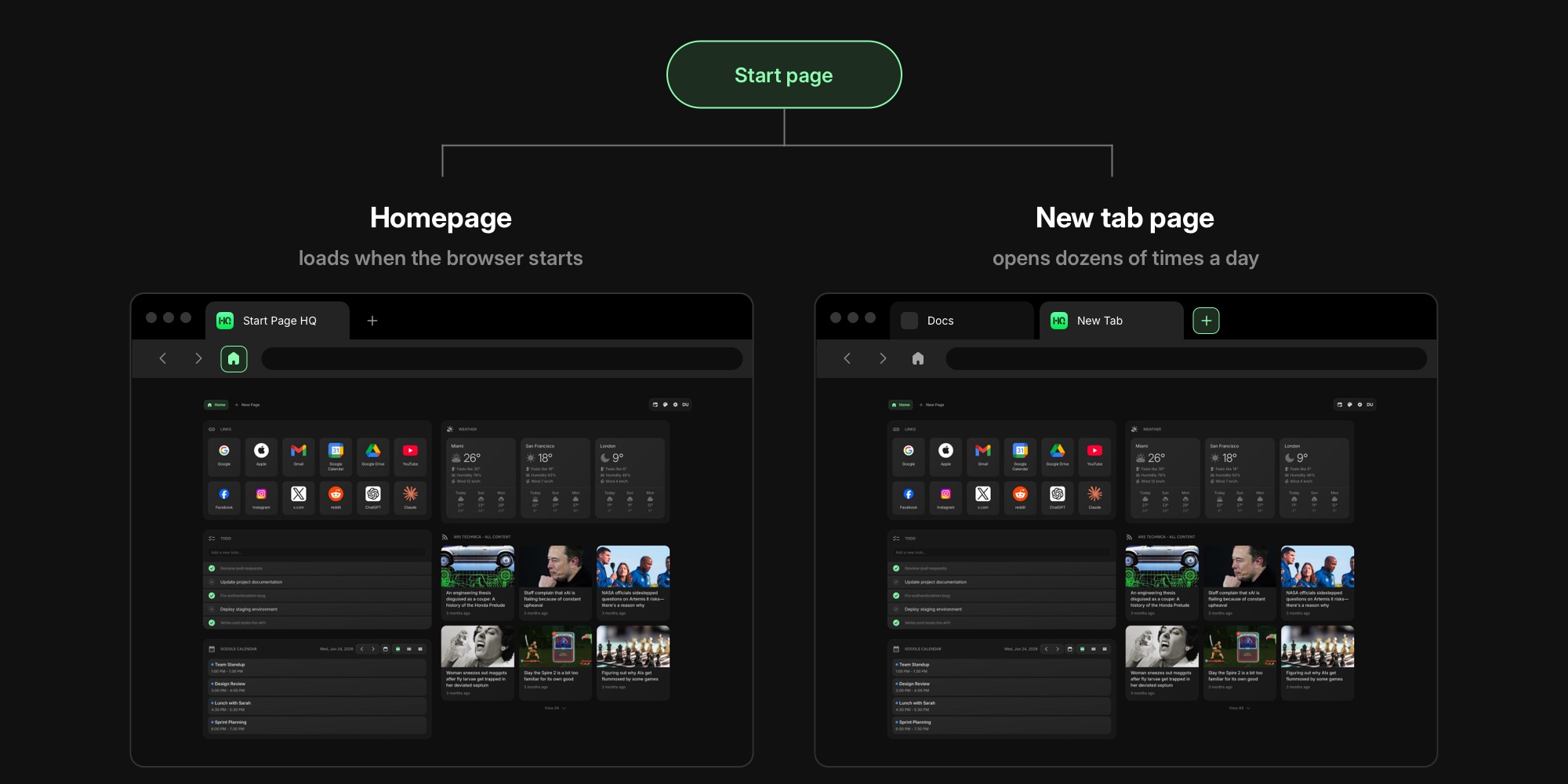This screenshot has width=1568, height=784.
Task: Open 'Slay the Spire 2' article in Homepage window
Action: (x=555, y=663)
